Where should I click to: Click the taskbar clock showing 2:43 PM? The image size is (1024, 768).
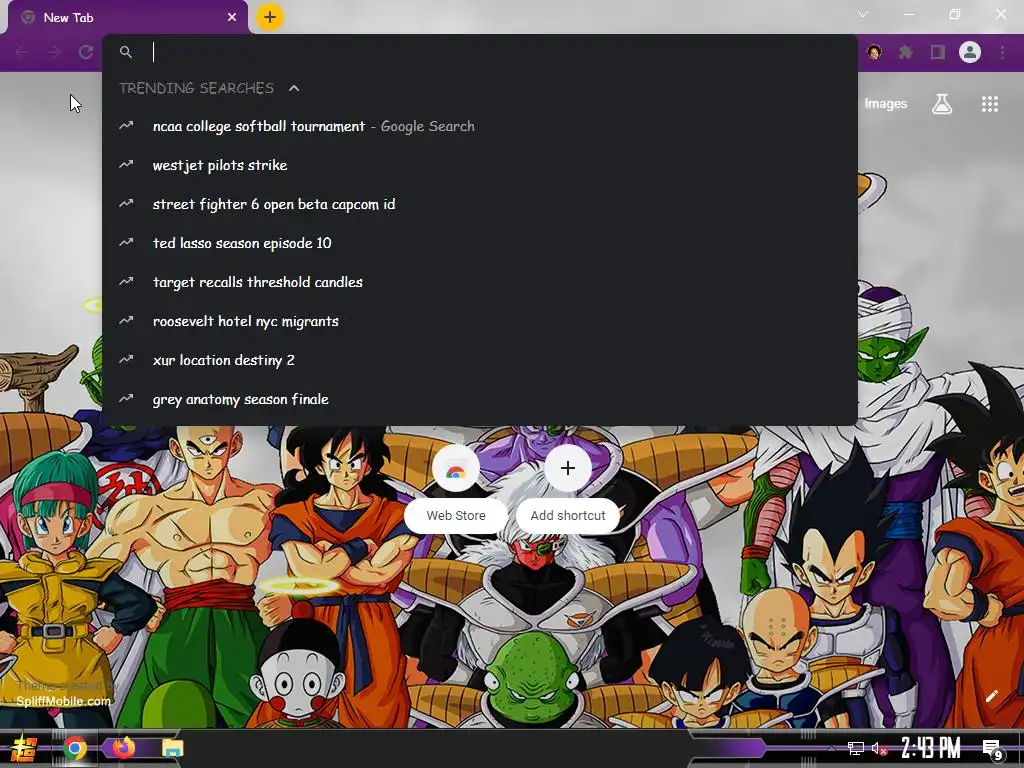(931, 748)
